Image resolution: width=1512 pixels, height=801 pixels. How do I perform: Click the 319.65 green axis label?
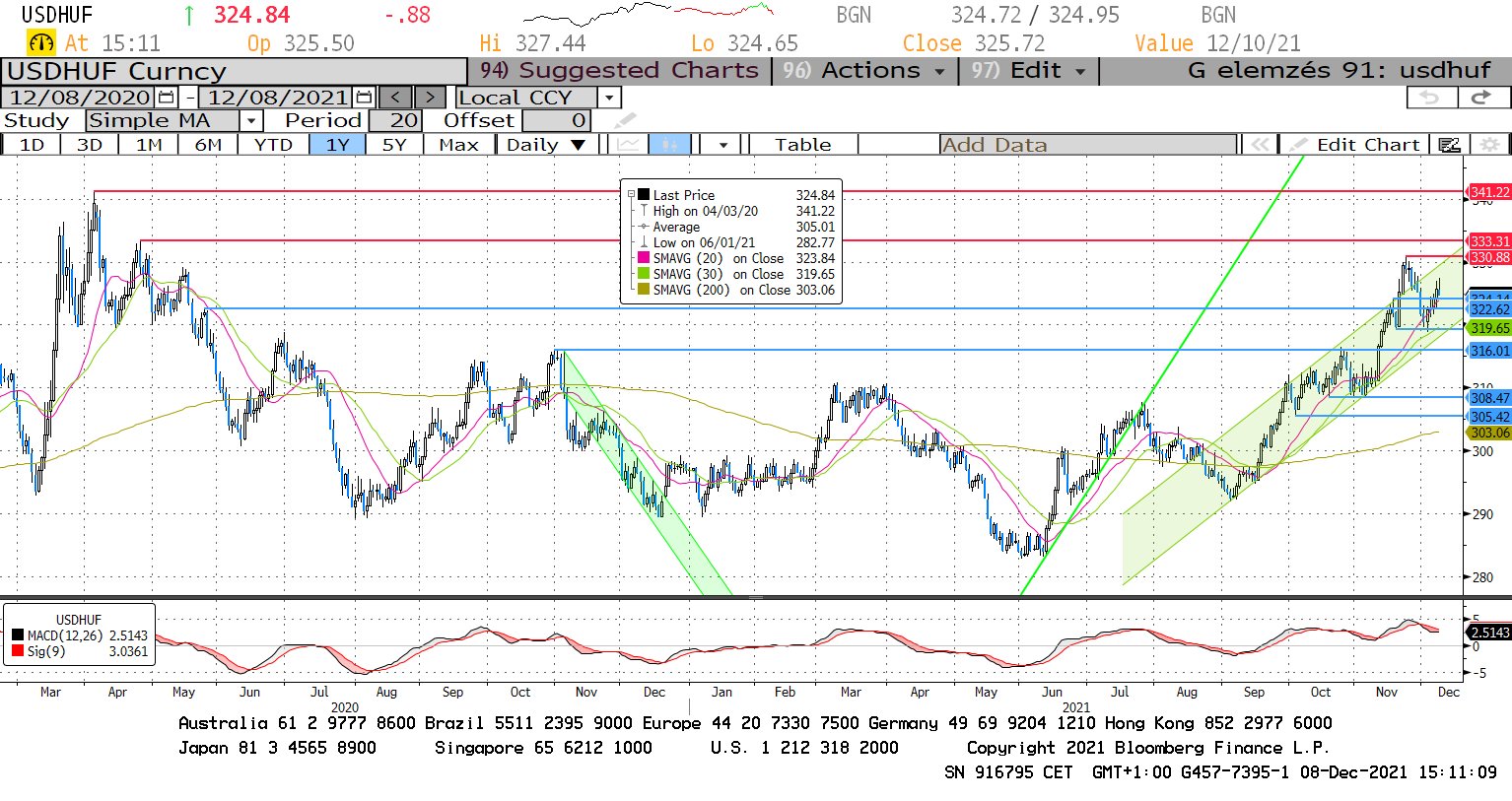tap(1489, 328)
